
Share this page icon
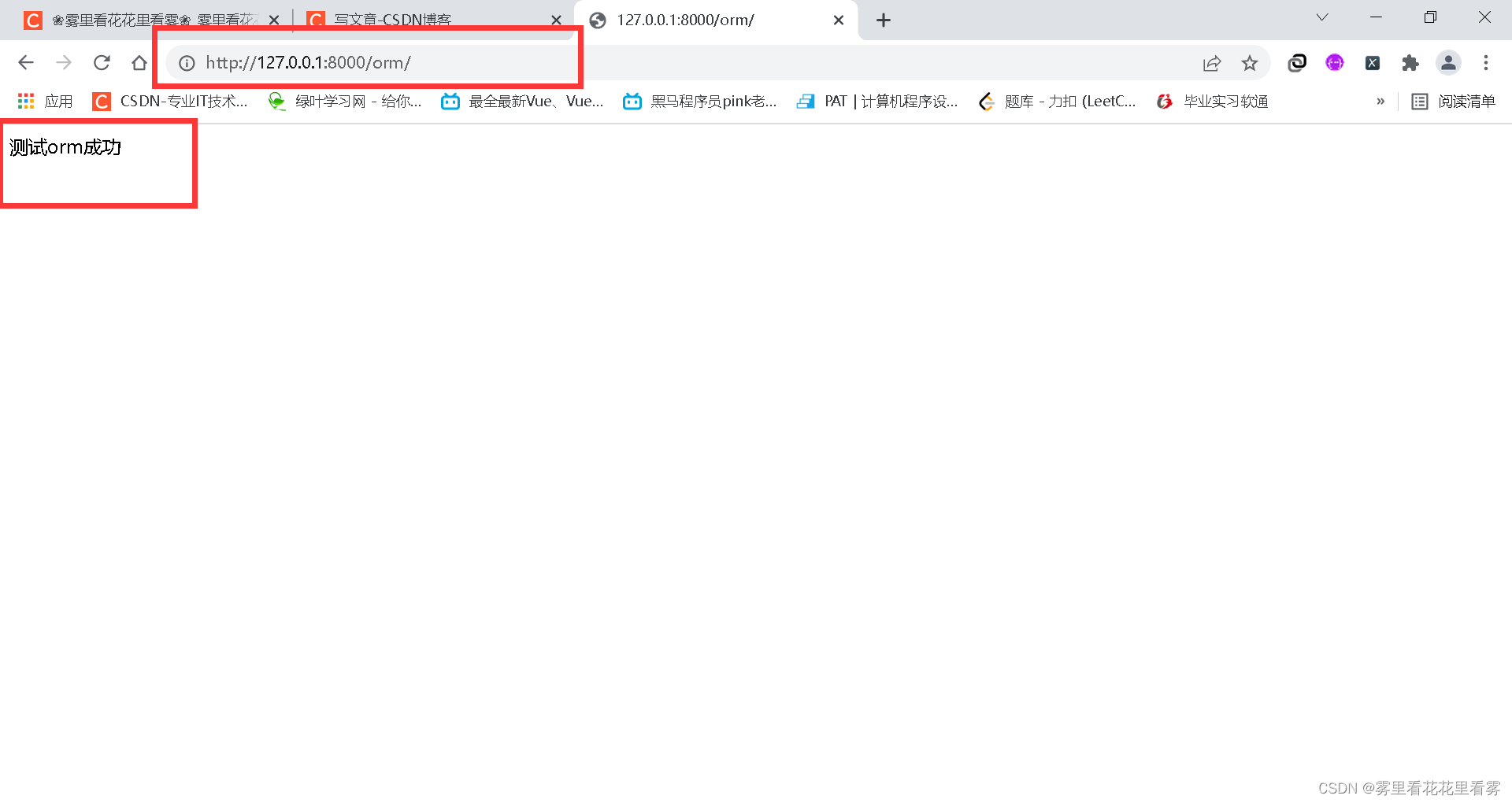point(1212,63)
